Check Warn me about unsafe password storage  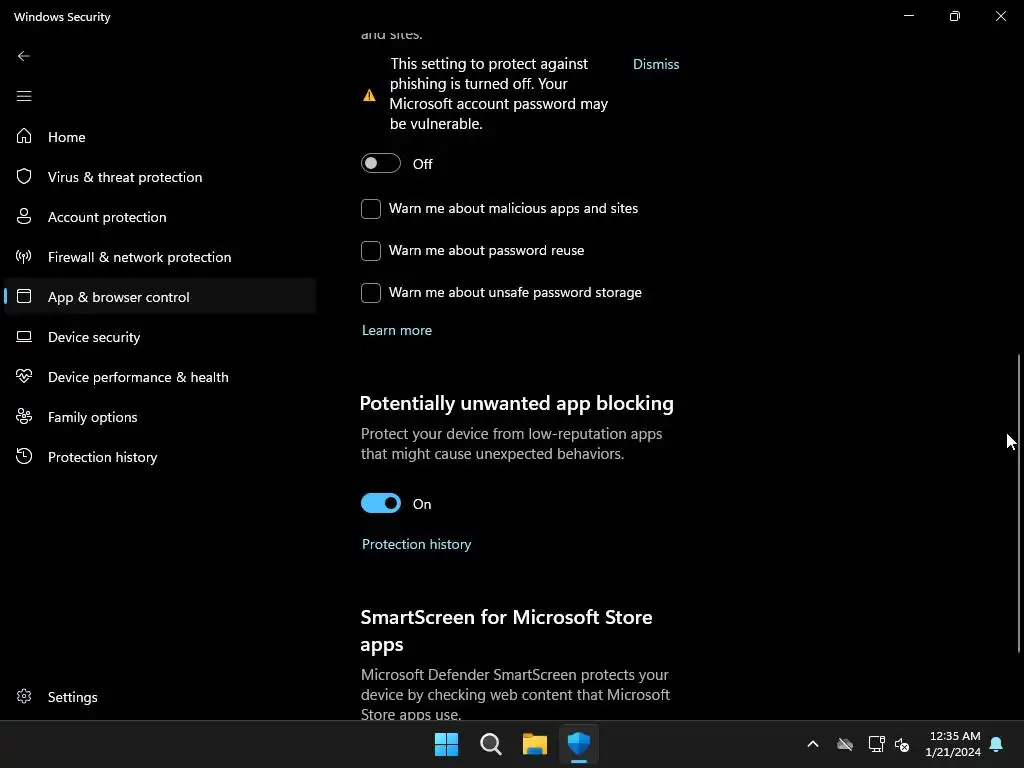(371, 293)
